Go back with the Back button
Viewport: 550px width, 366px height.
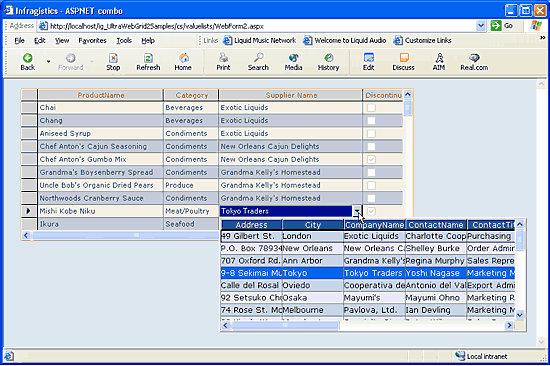coord(28,62)
